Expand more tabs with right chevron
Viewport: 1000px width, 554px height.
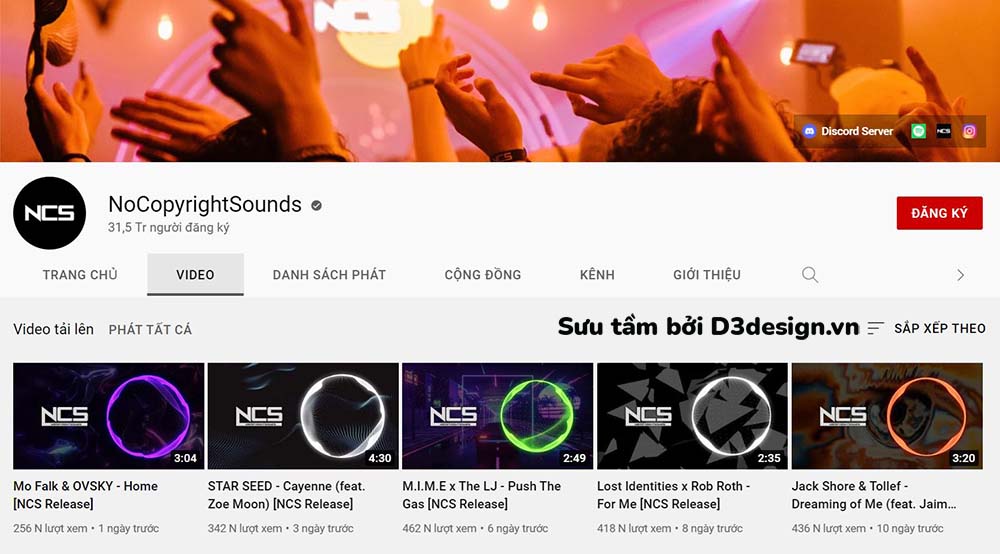pyautogui.click(x=960, y=275)
